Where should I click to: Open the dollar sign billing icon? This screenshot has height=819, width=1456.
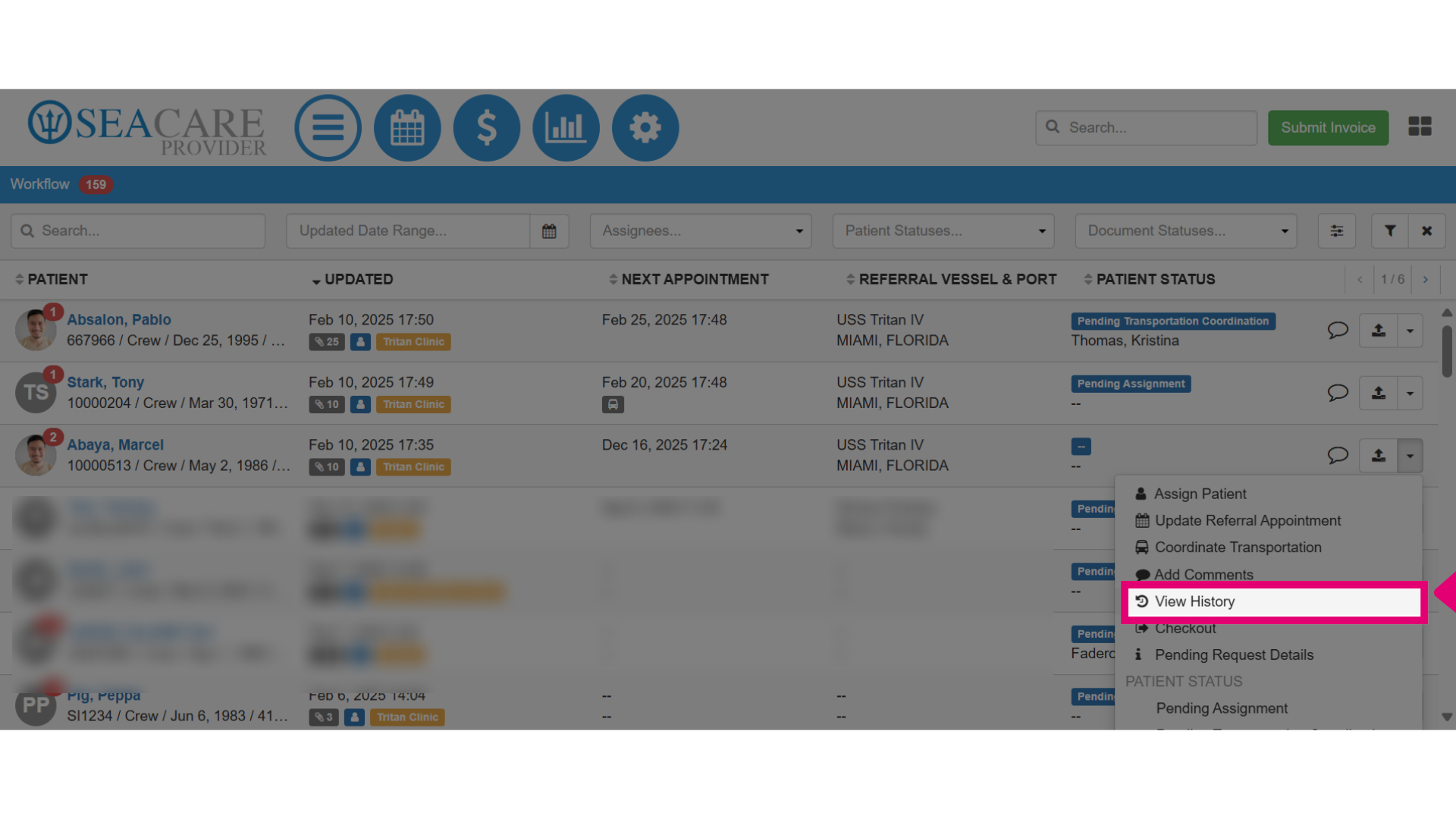click(487, 127)
